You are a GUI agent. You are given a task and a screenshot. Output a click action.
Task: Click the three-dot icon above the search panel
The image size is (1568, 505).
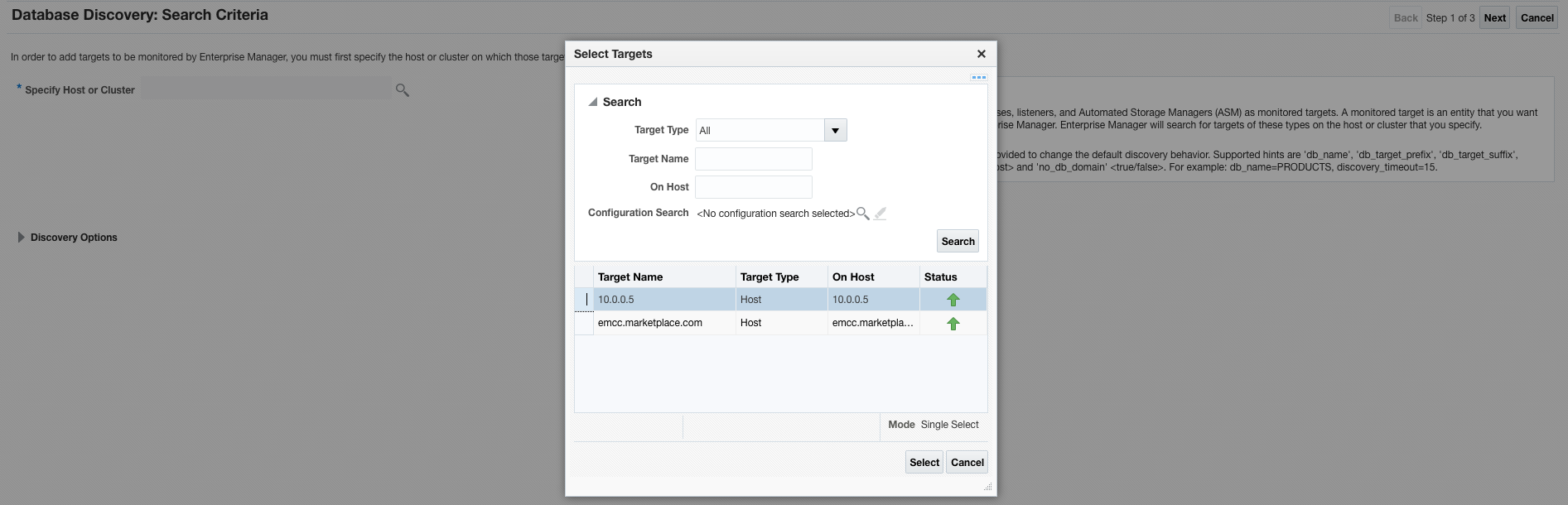[978, 78]
